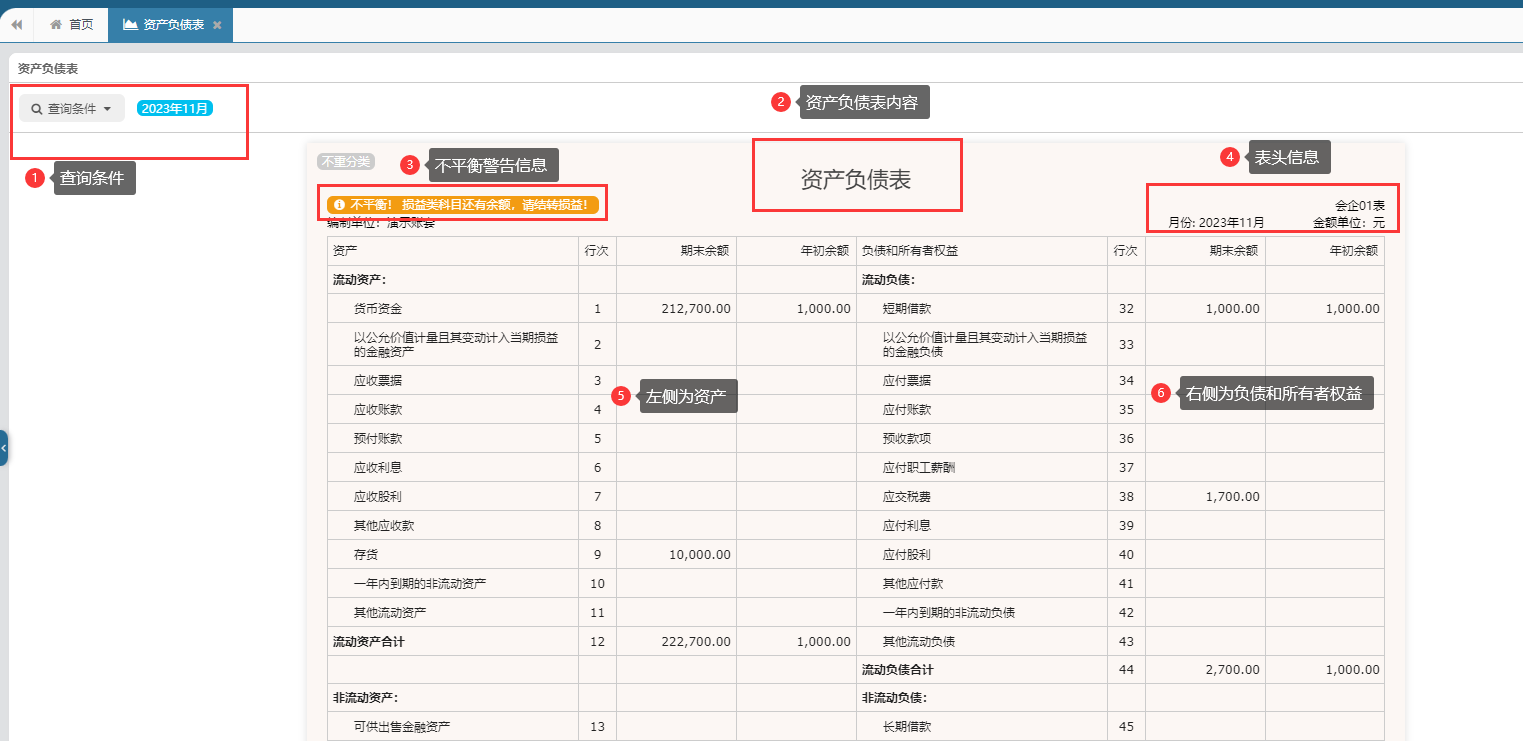The width and height of the screenshot is (1523, 741).
Task: Open the 查询条件 dropdown
Action: pos(72,108)
